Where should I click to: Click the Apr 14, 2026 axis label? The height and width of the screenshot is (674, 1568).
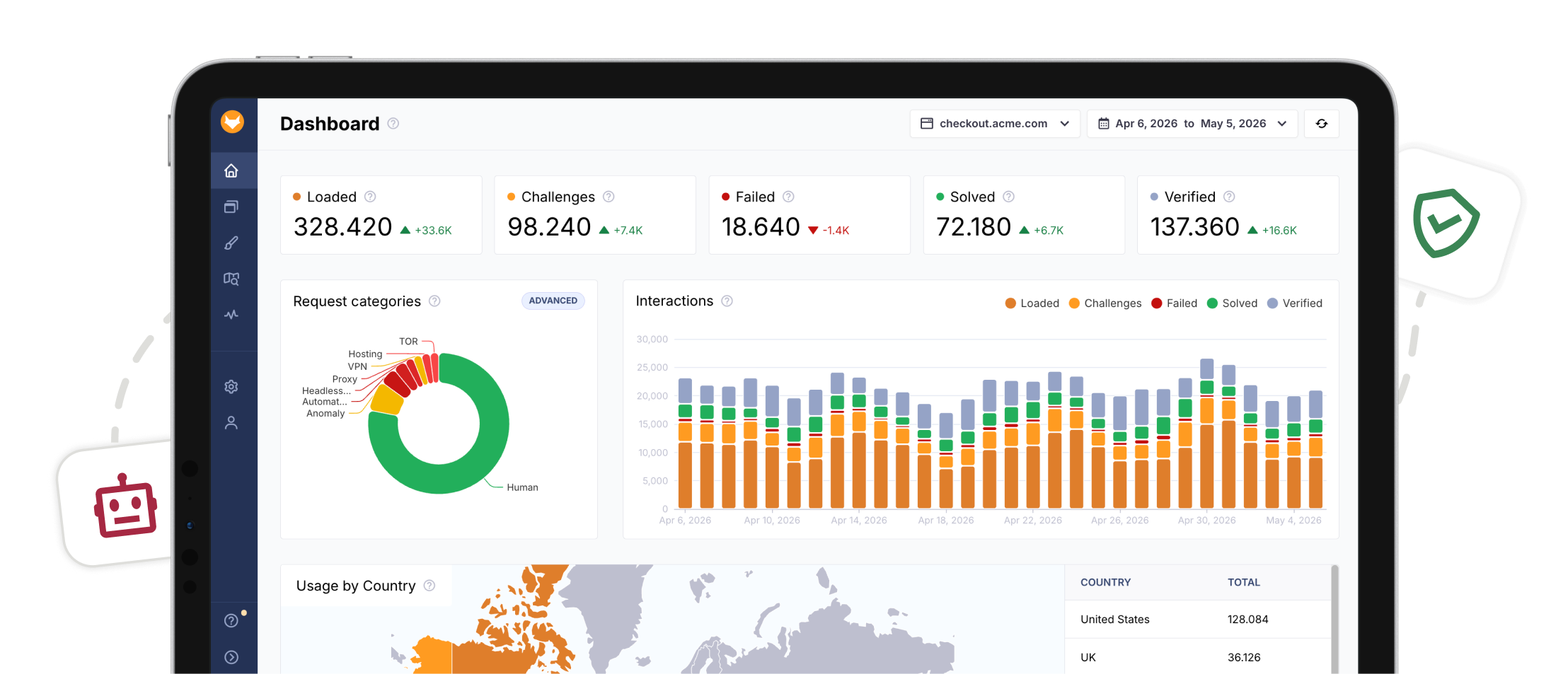(x=859, y=521)
